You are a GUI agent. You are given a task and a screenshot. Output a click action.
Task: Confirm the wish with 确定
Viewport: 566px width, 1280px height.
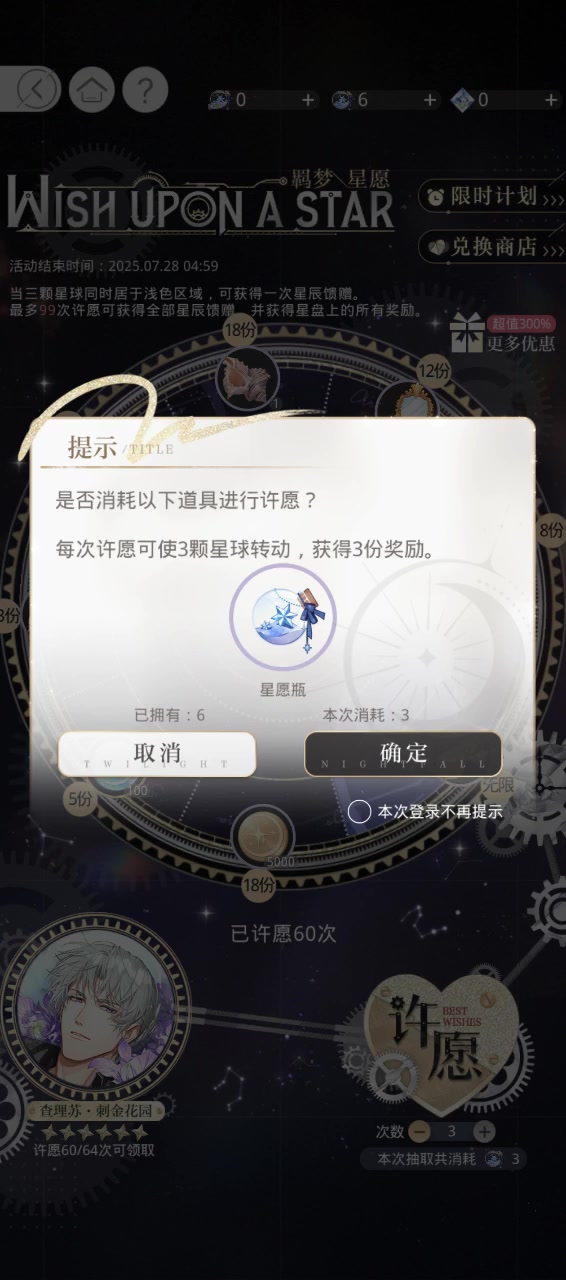[x=403, y=754]
